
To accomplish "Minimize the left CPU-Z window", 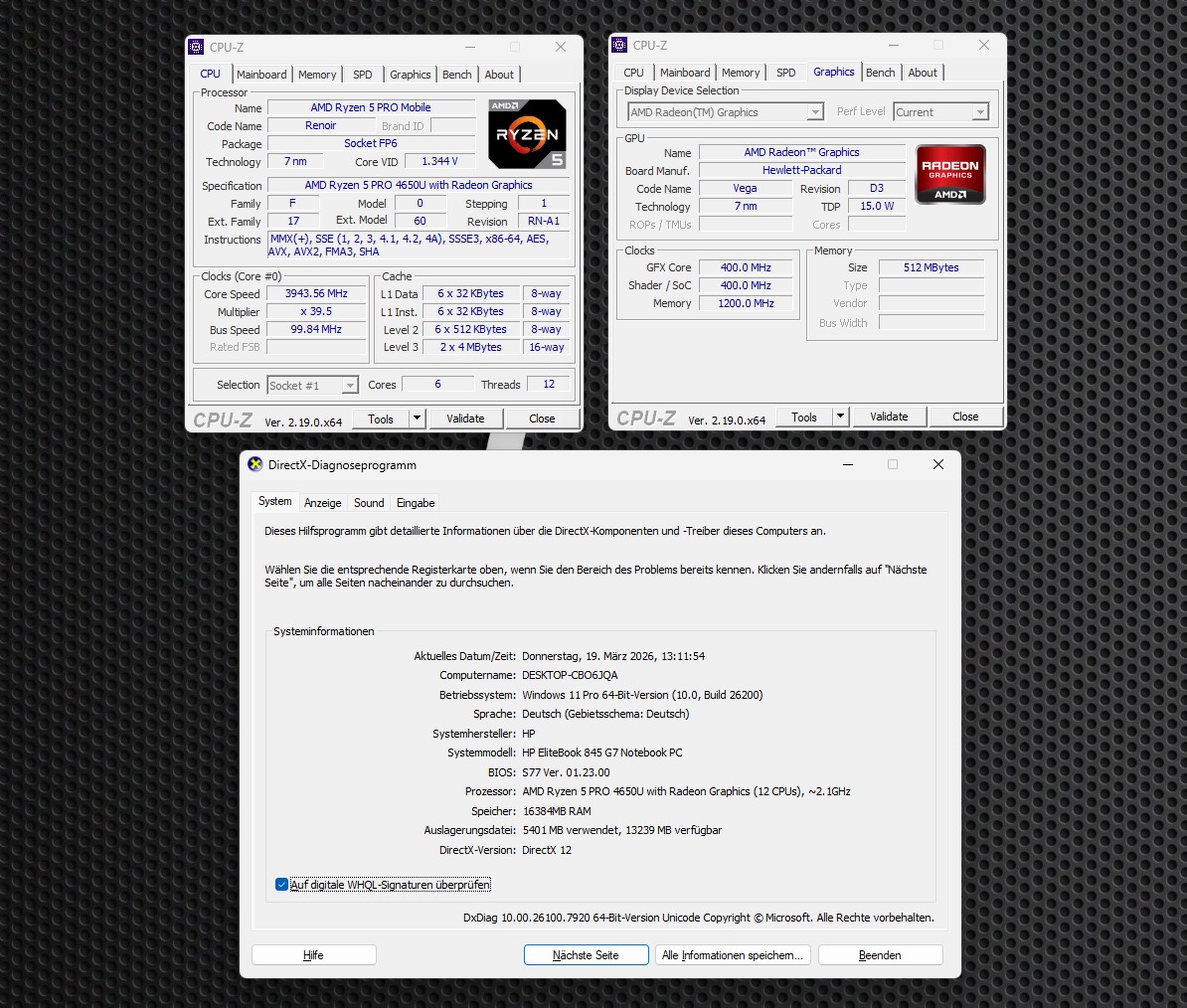I will click(469, 47).
